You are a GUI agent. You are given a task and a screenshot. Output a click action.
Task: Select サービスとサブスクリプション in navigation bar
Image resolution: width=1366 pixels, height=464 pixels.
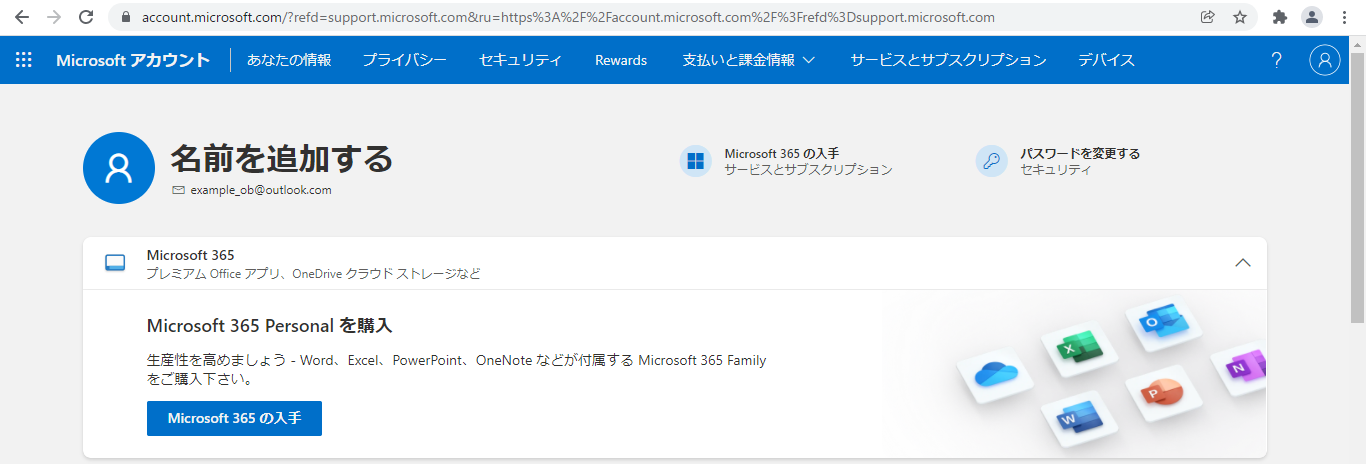948,60
